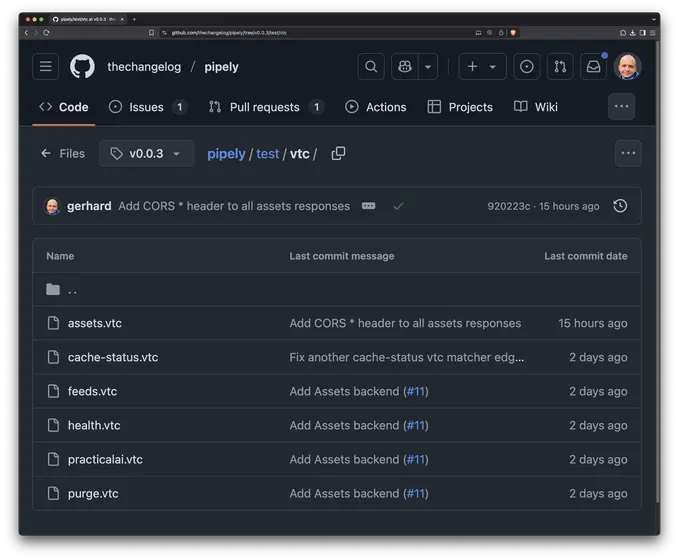679x560 pixels.
Task: Open the pipely breadcrumb link
Action: (226, 154)
